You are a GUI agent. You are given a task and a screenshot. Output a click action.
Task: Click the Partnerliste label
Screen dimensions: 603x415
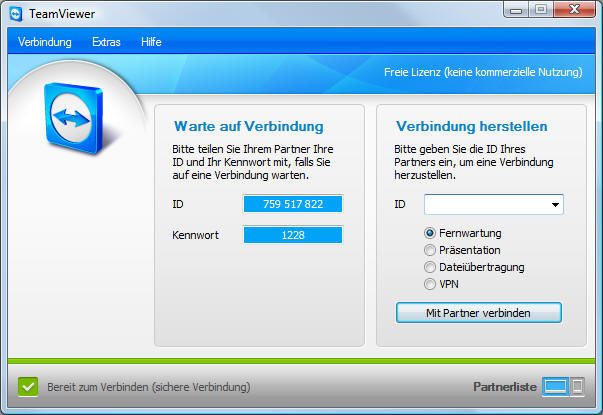(505, 386)
